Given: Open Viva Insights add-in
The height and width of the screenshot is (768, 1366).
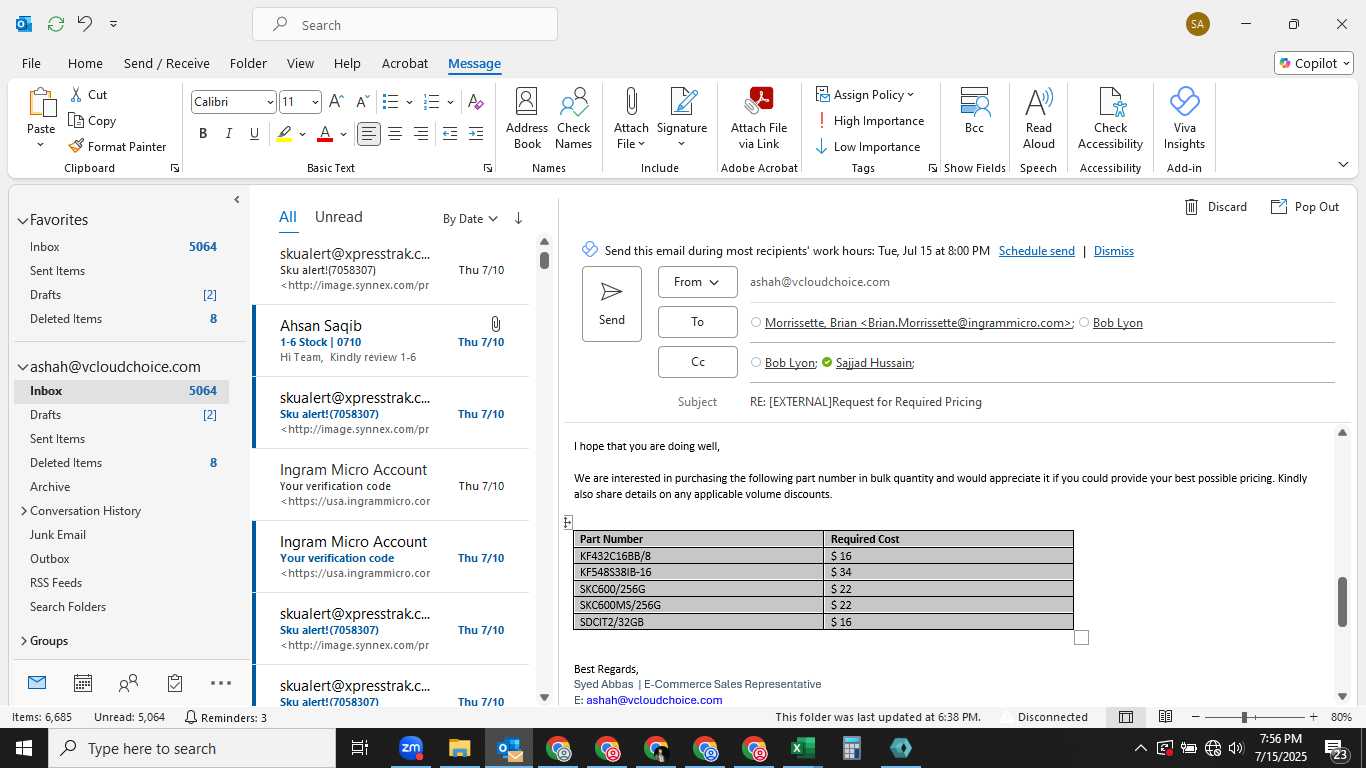Looking at the screenshot, I should click(x=1184, y=118).
